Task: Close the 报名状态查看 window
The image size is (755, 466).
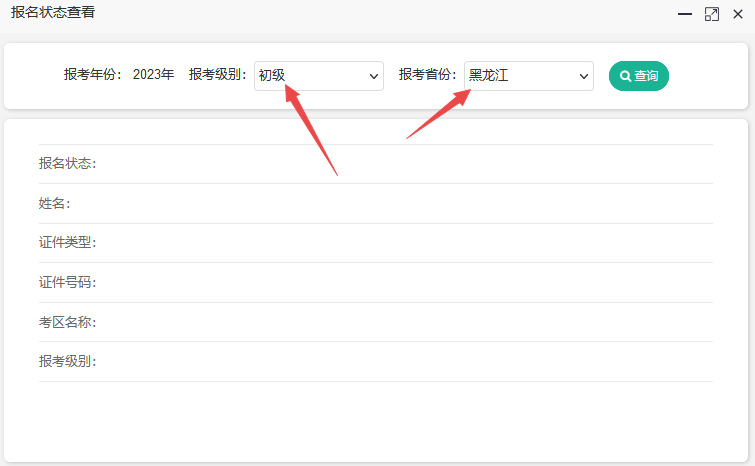Action: 738,14
